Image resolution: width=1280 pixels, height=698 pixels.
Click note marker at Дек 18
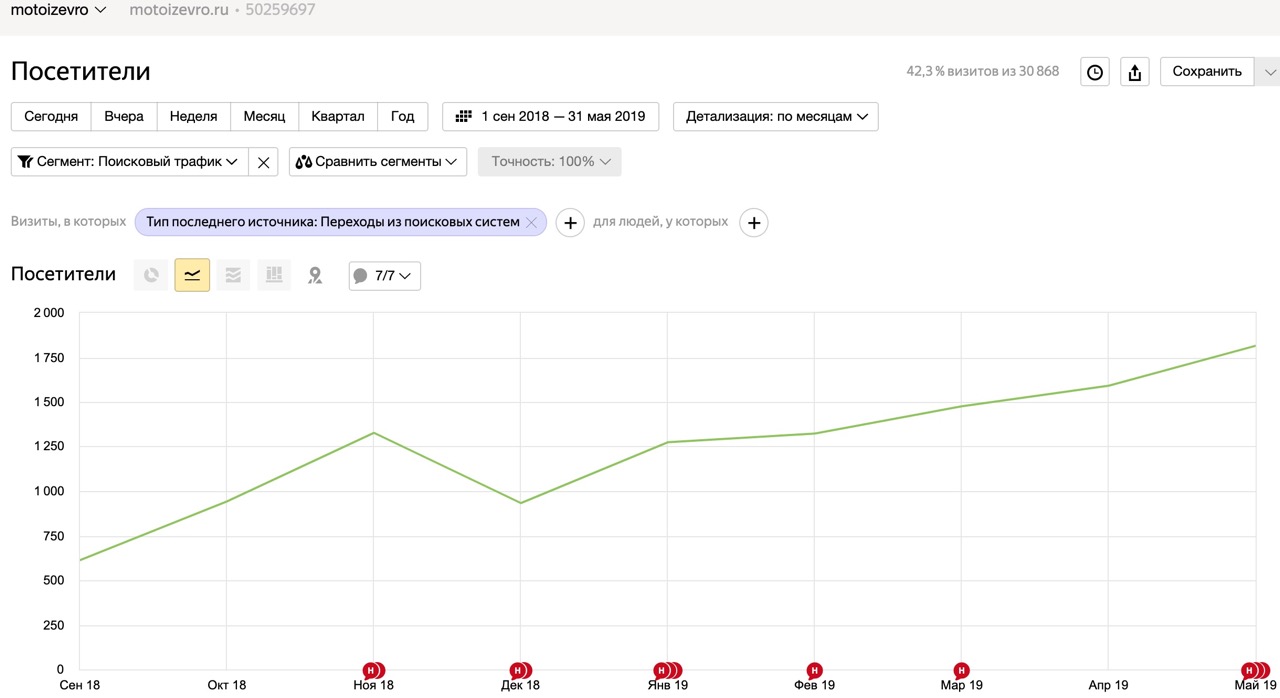click(x=519, y=670)
